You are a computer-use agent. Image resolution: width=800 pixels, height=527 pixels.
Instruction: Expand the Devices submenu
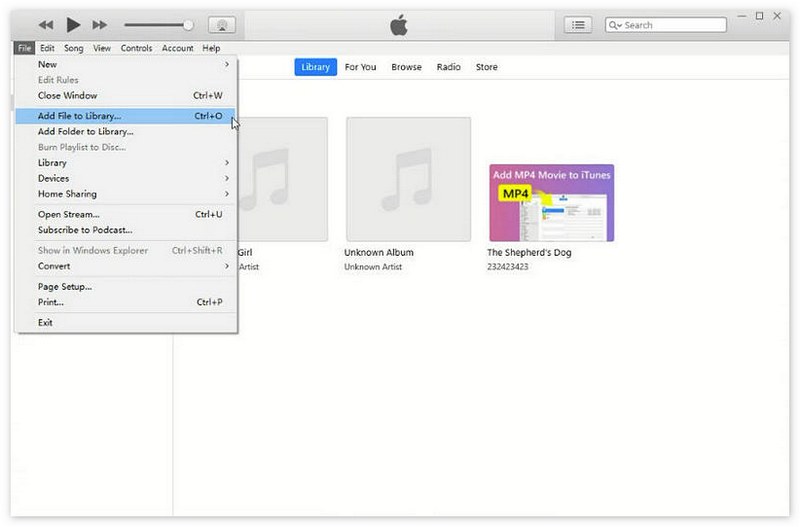[126, 178]
